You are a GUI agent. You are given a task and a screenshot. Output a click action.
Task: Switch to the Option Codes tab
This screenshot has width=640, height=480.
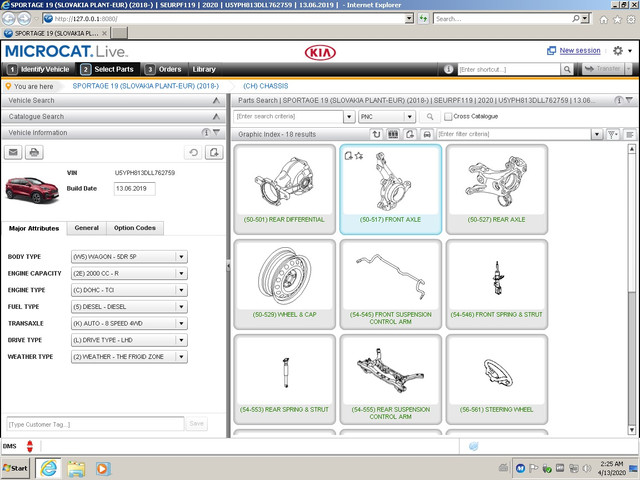[x=135, y=228]
